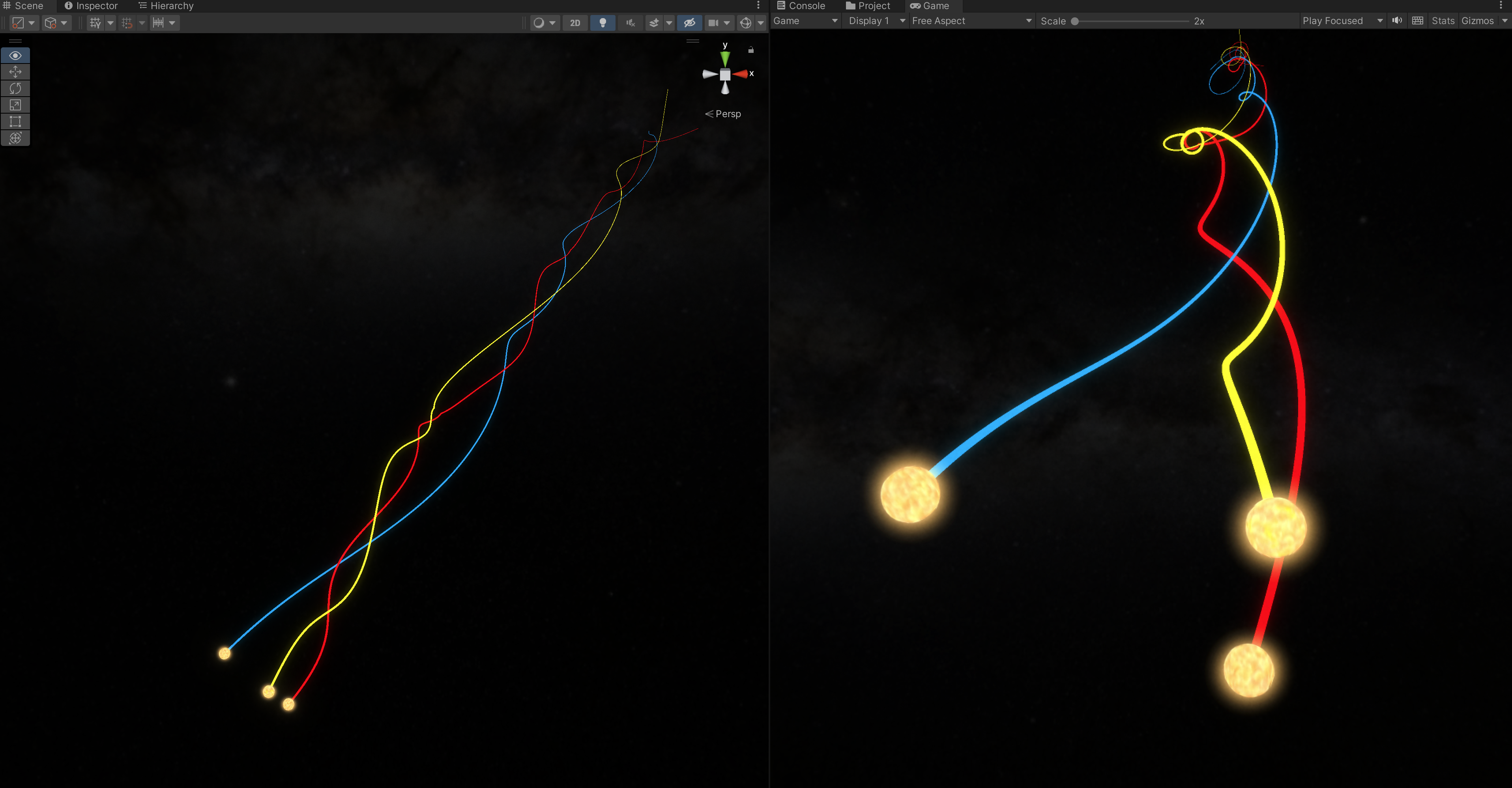Click the green Y axis cone on gizmo
1512x788 pixels.
point(726,59)
